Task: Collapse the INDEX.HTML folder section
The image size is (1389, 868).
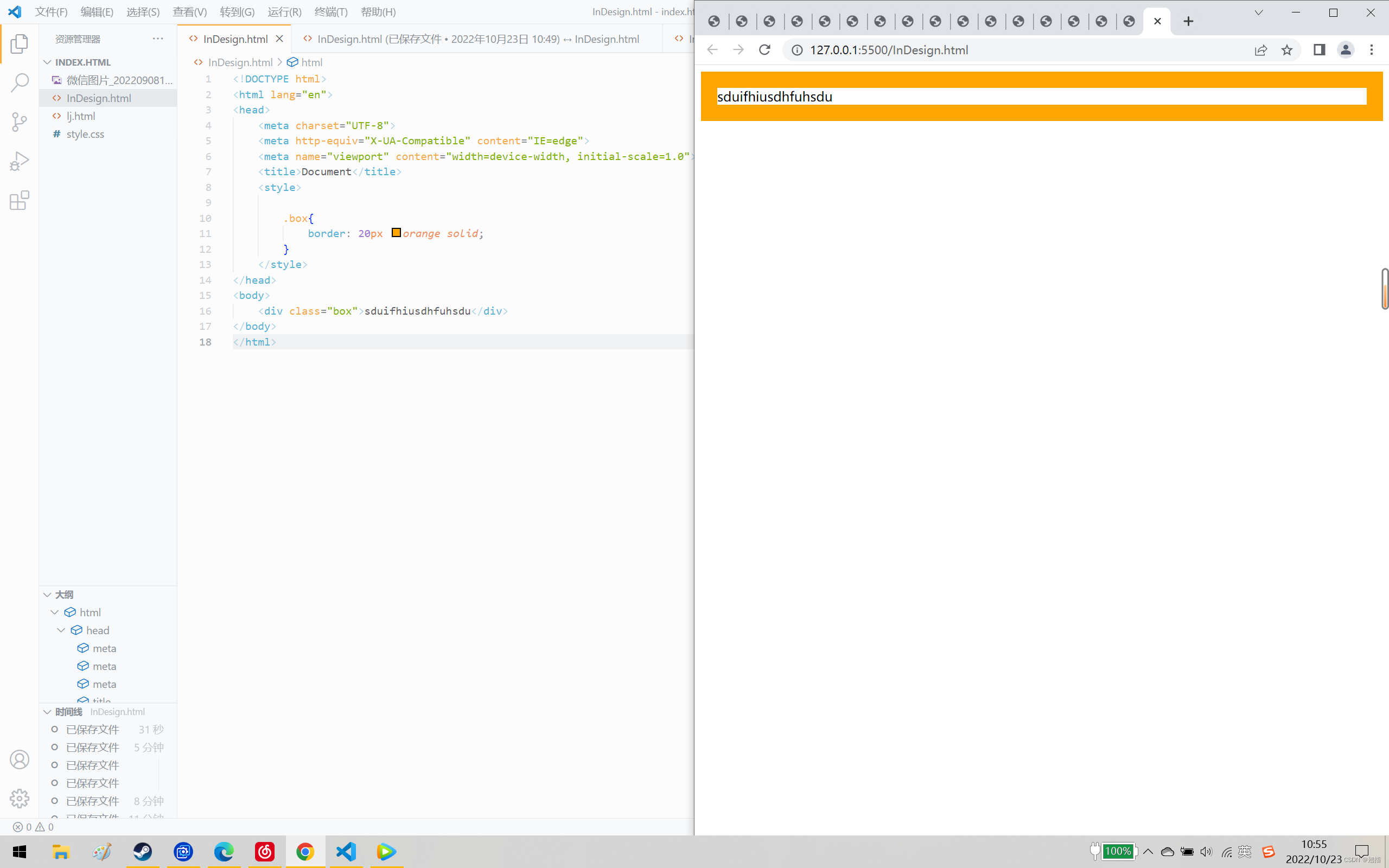Action: (48, 62)
